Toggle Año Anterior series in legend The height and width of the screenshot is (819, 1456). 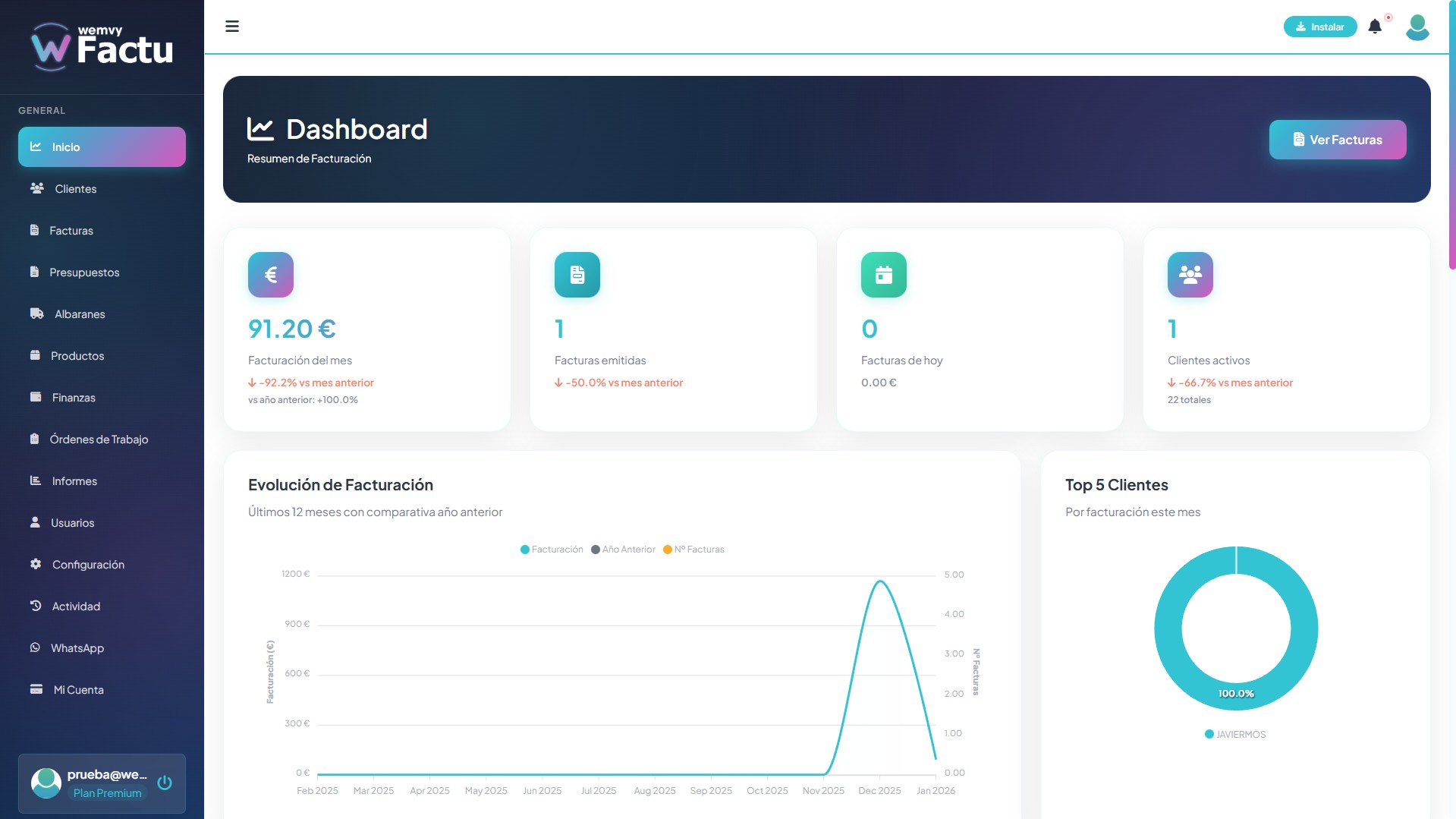click(x=623, y=550)
